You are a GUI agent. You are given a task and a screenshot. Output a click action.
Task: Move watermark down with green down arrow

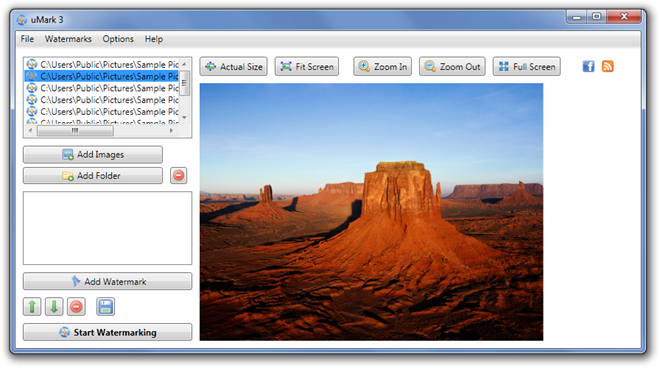54,307
